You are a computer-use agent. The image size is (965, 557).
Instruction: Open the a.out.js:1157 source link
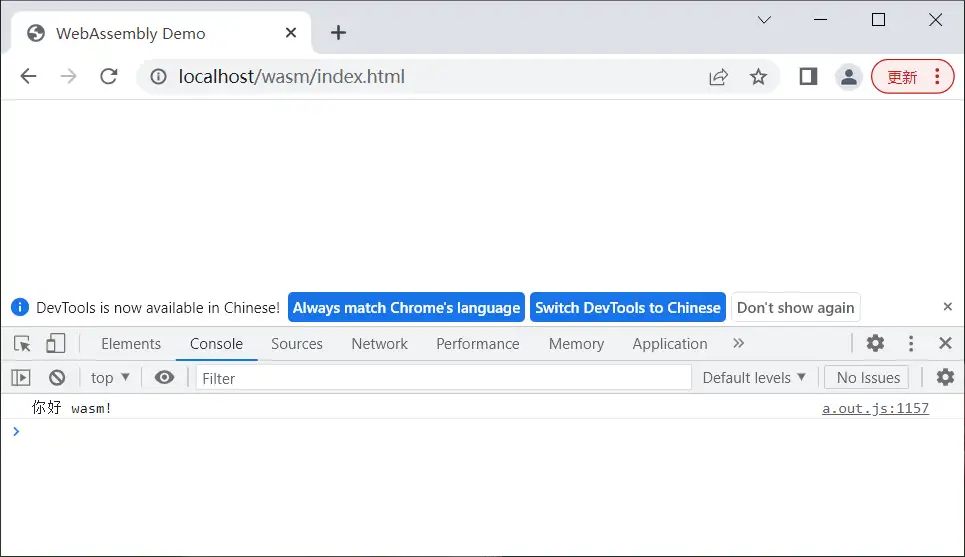click(x=875, y=408)
